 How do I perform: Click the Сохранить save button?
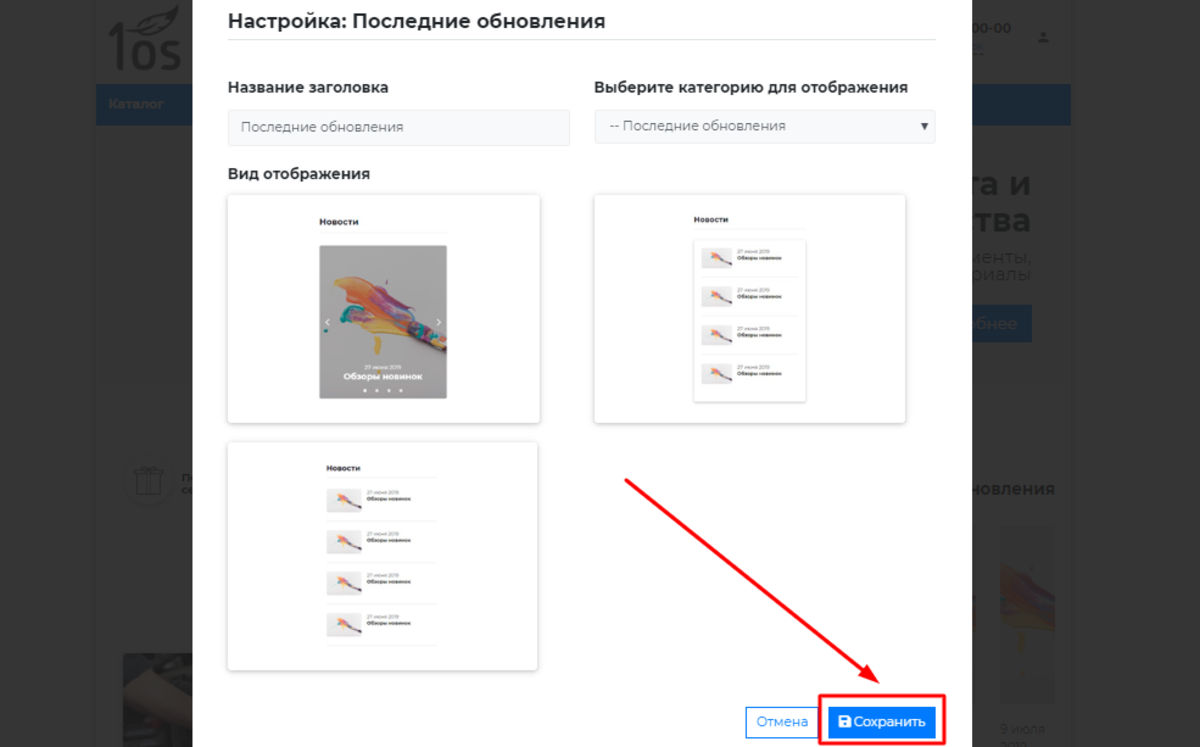tap(881, 722)
